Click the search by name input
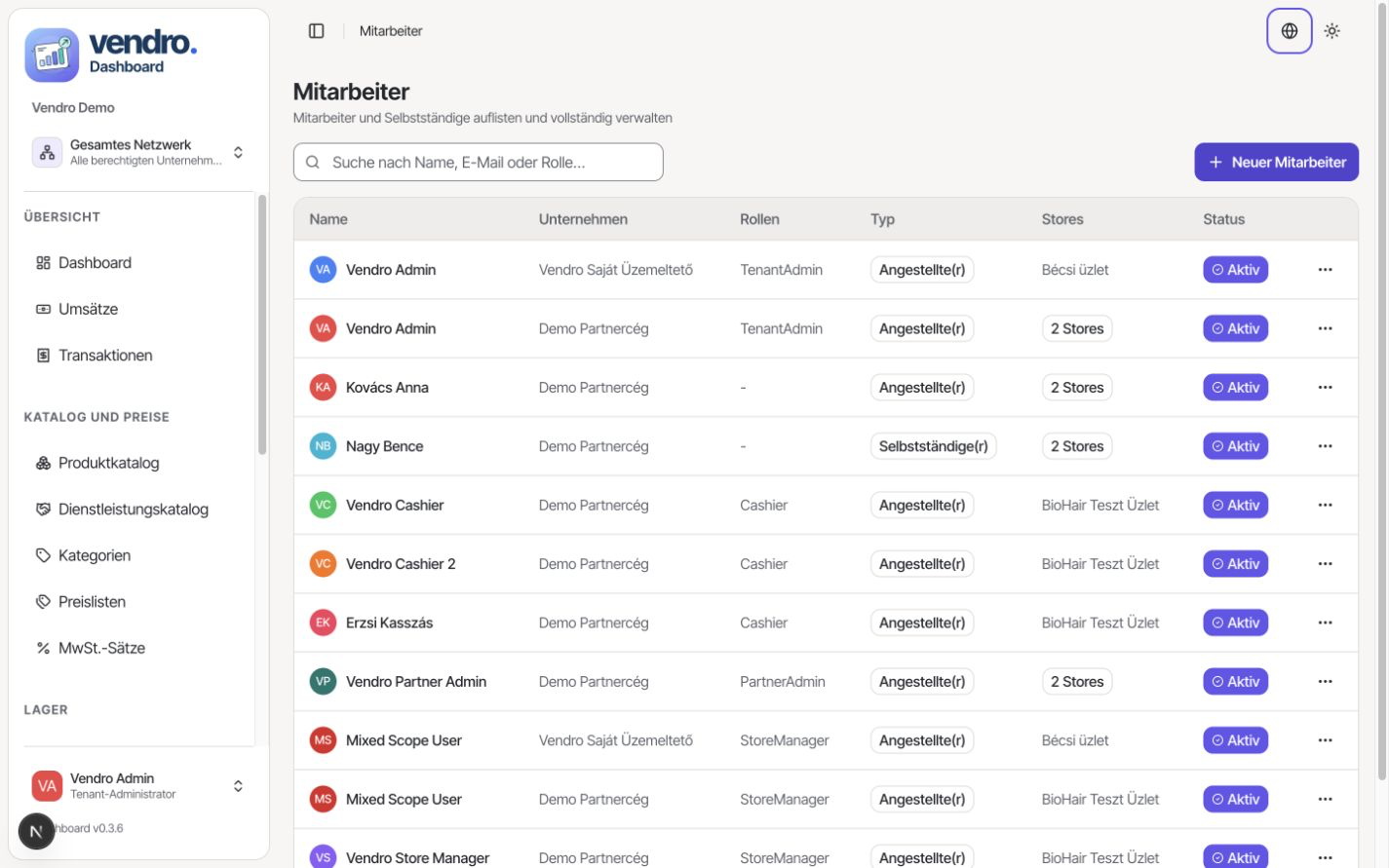 (478, 163)
